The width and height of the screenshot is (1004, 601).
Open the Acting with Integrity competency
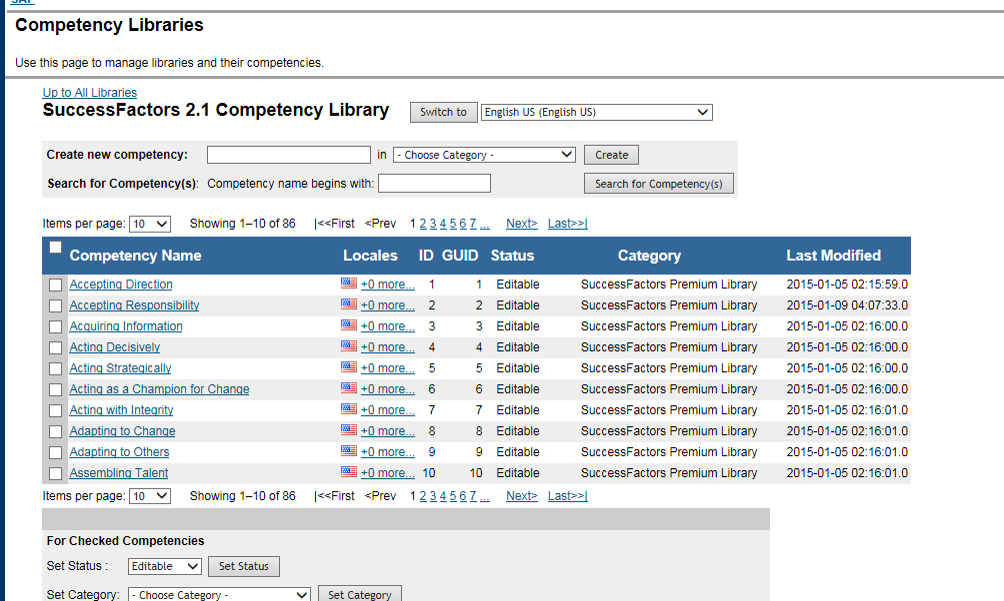[x=122, y=410]
